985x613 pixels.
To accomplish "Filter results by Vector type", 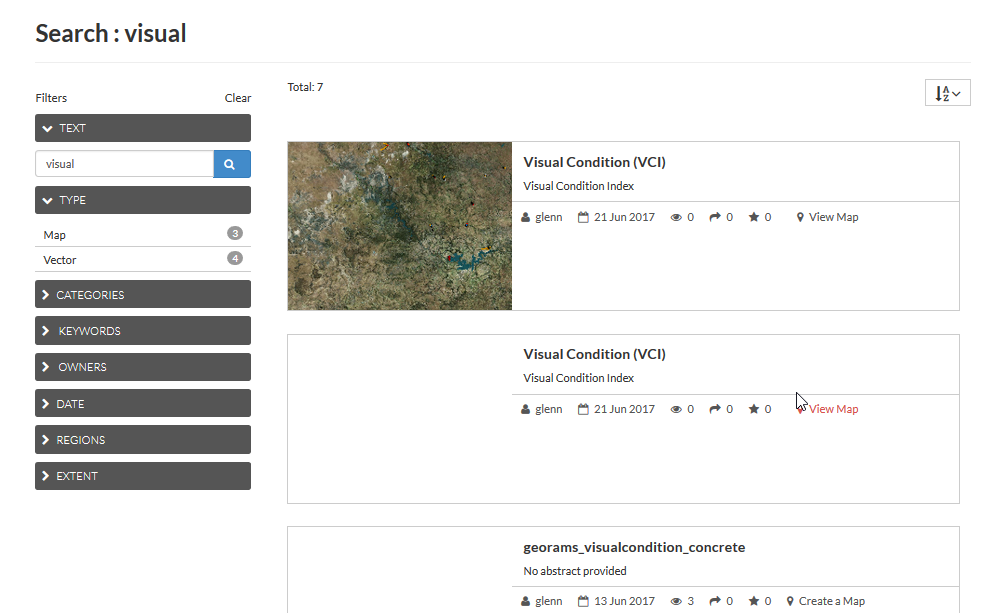I will click(60, 260).
